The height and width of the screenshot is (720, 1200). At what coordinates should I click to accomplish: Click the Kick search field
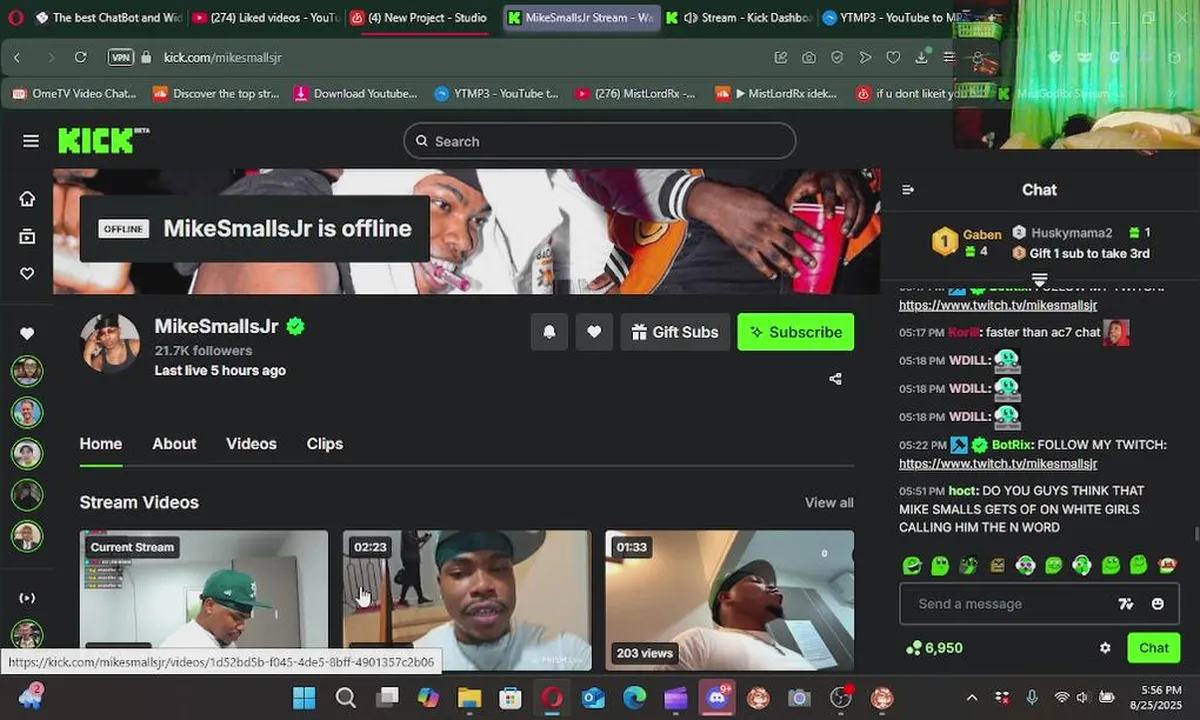tap(600, 141)
